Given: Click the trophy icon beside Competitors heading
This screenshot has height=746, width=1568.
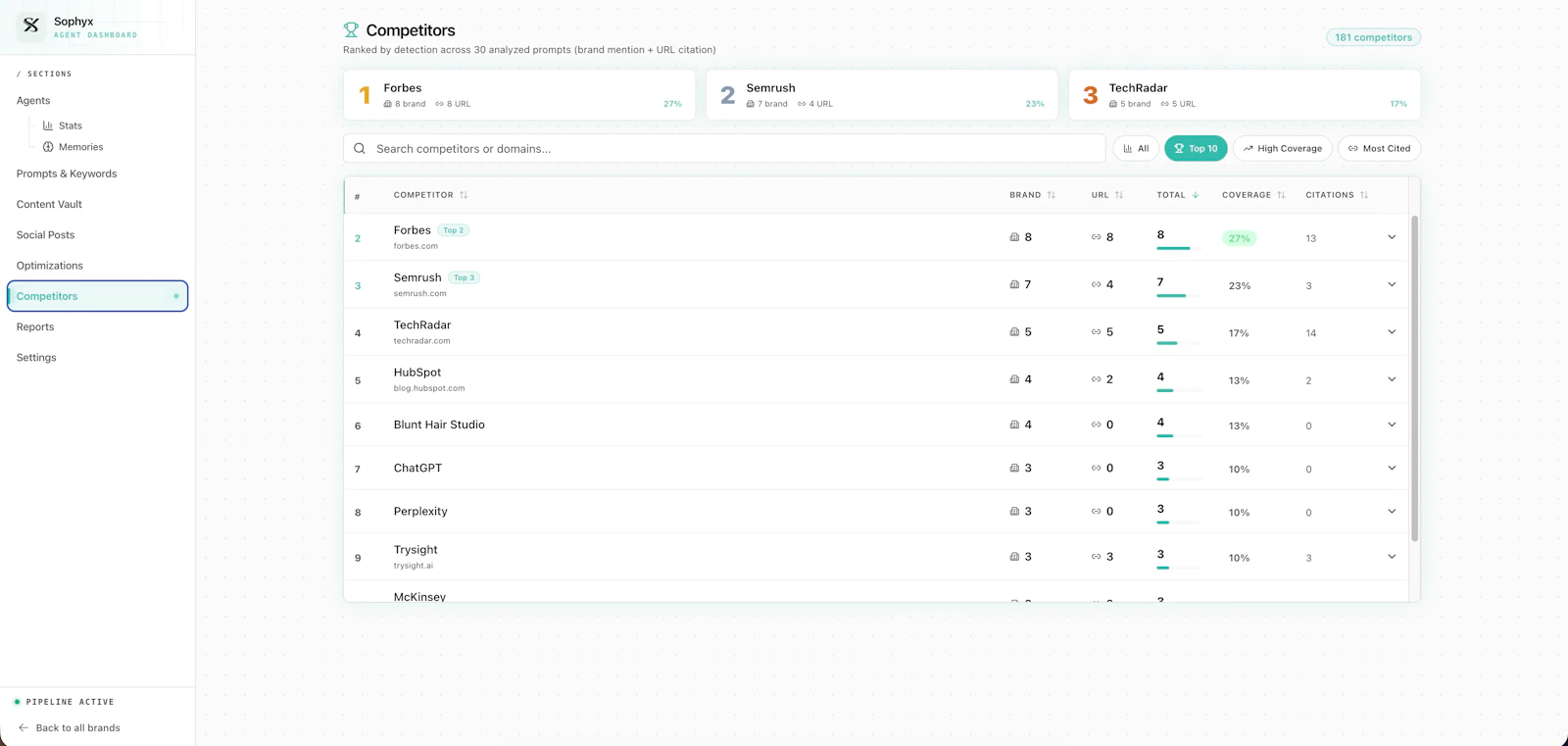Looking at the screenshot, I should click(x=351, y=30).
